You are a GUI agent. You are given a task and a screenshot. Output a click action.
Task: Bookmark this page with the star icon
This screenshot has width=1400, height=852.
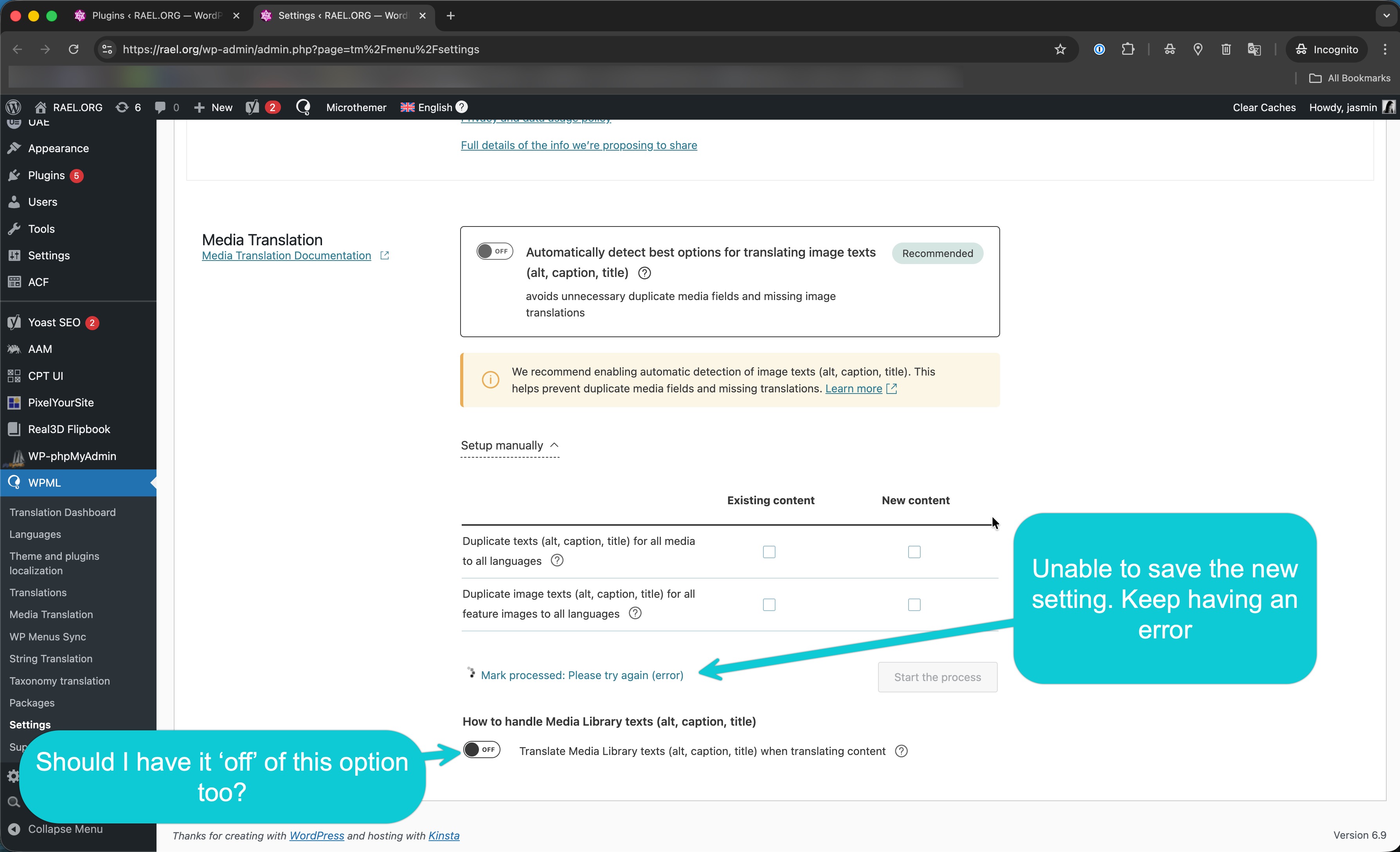coord(1060,49)
